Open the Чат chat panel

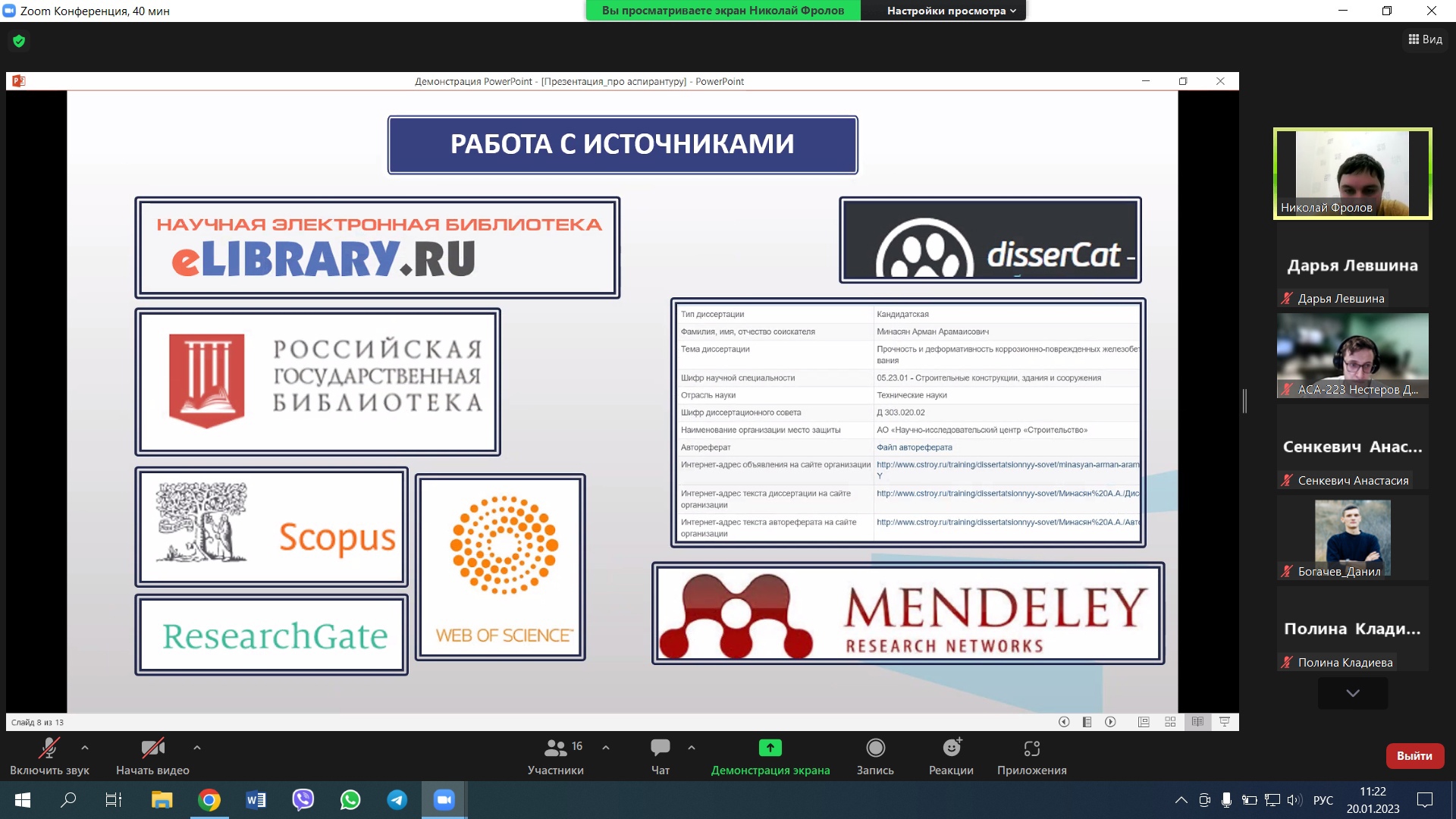click(x=661, y=756)
